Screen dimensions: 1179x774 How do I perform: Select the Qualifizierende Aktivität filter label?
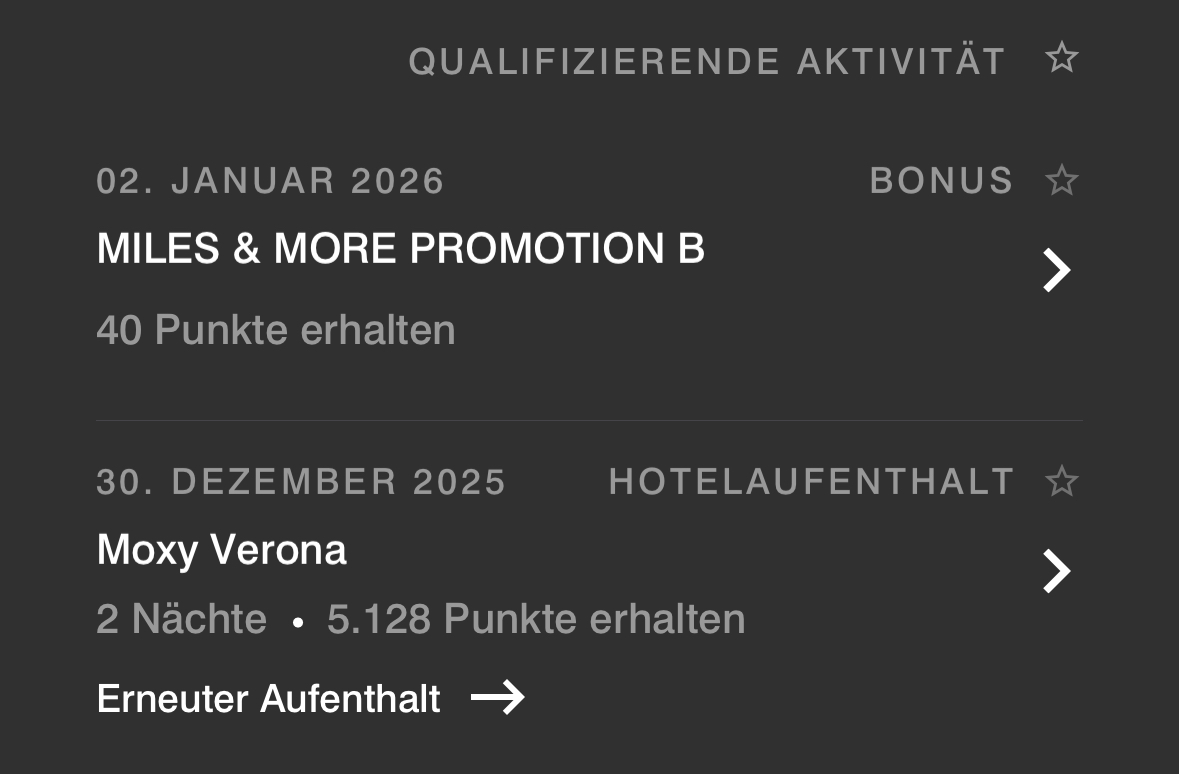[706, 62]
